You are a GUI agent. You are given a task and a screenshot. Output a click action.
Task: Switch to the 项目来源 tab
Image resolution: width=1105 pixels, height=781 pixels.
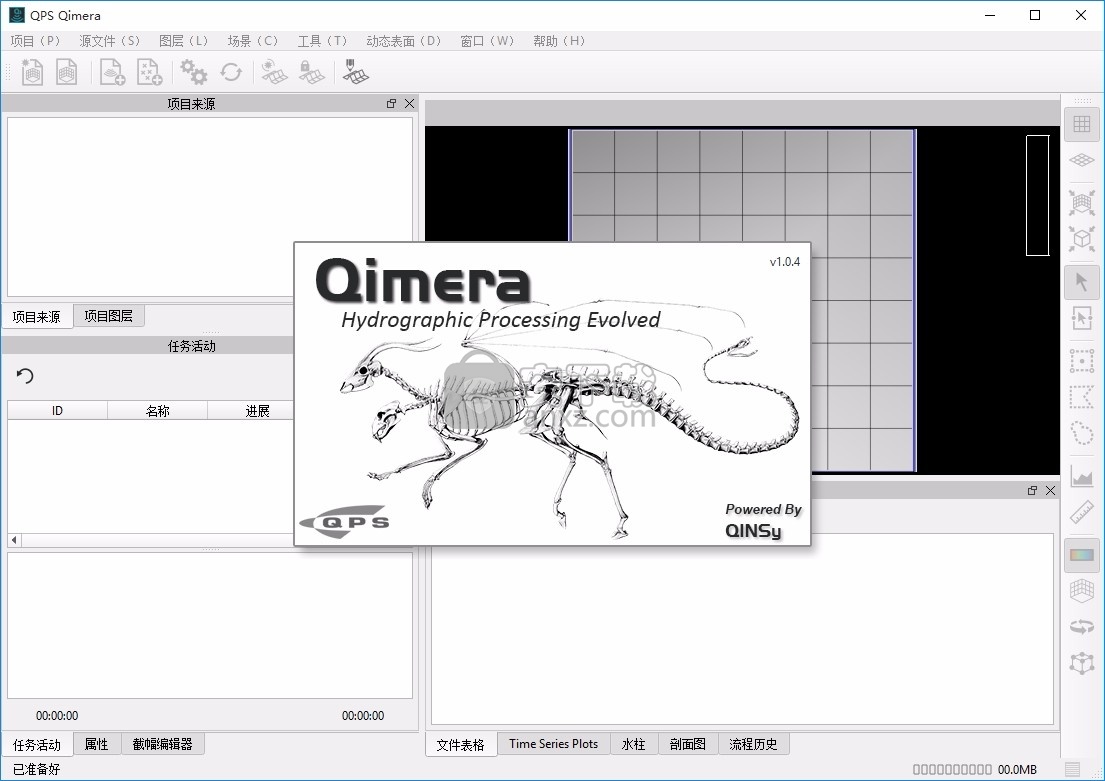tap(37, 316)
